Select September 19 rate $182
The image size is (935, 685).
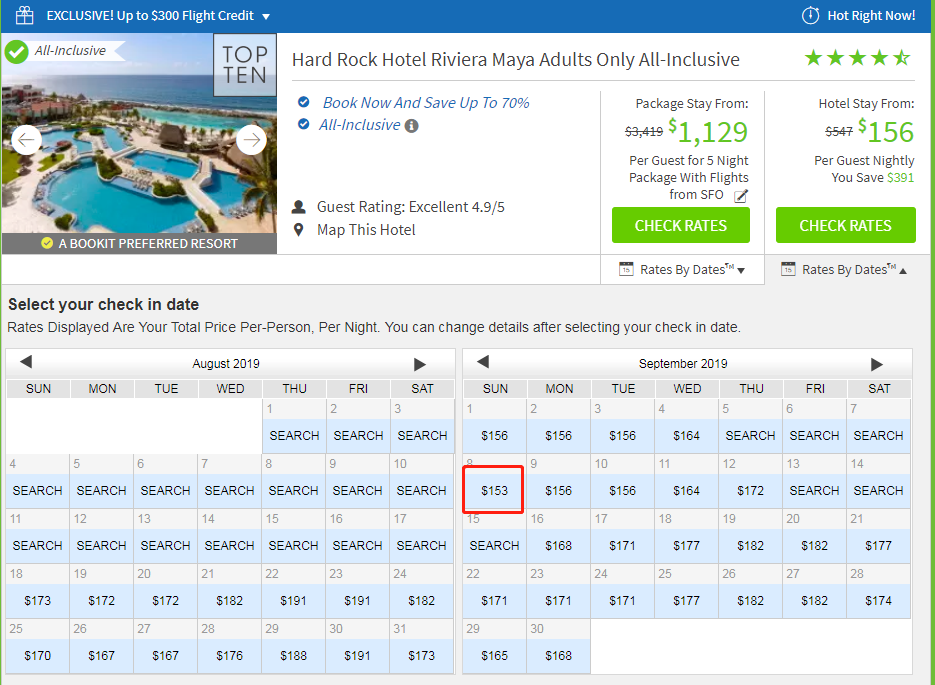click(x=750, y=545)
